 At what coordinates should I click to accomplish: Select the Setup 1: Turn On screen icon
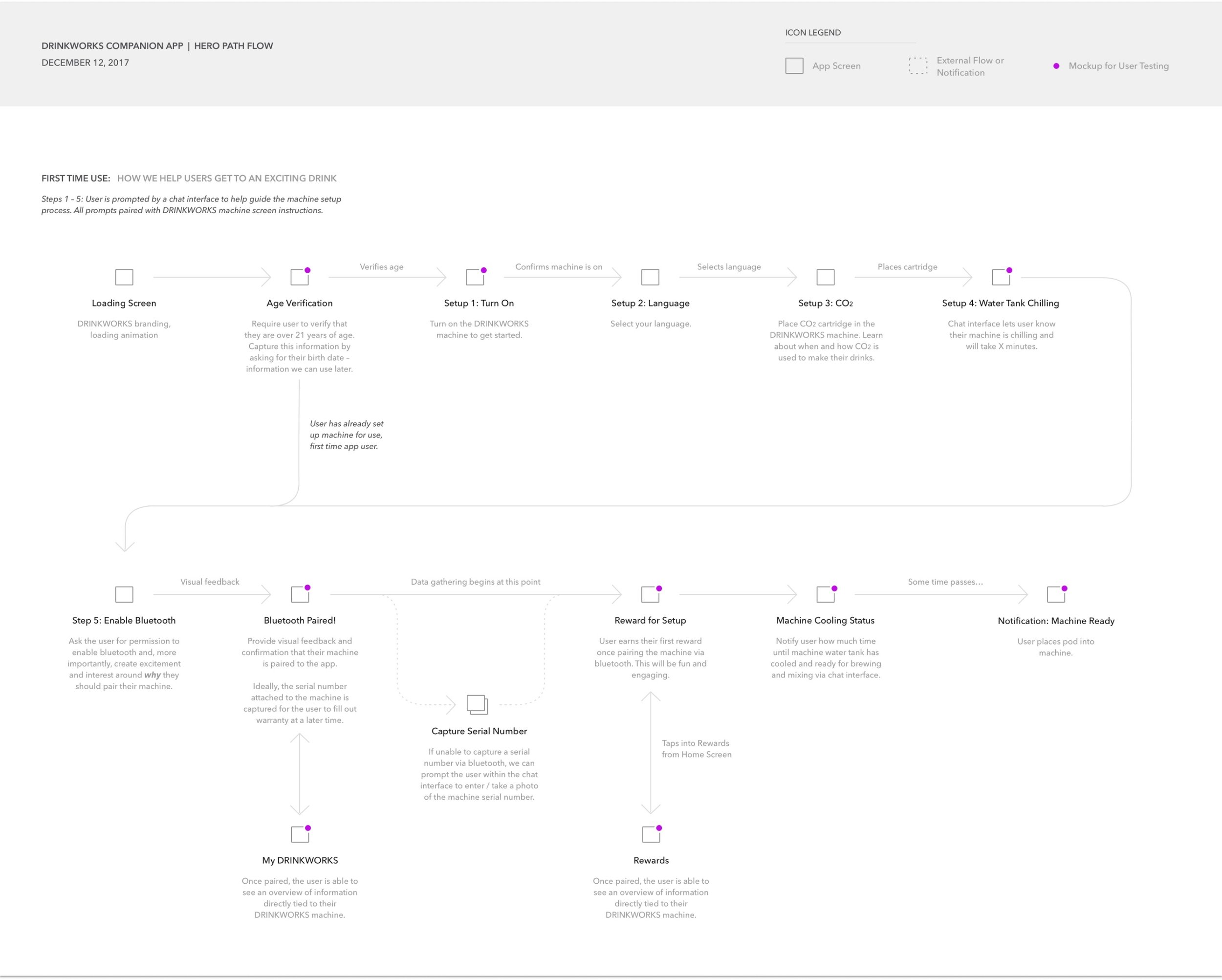475,277
